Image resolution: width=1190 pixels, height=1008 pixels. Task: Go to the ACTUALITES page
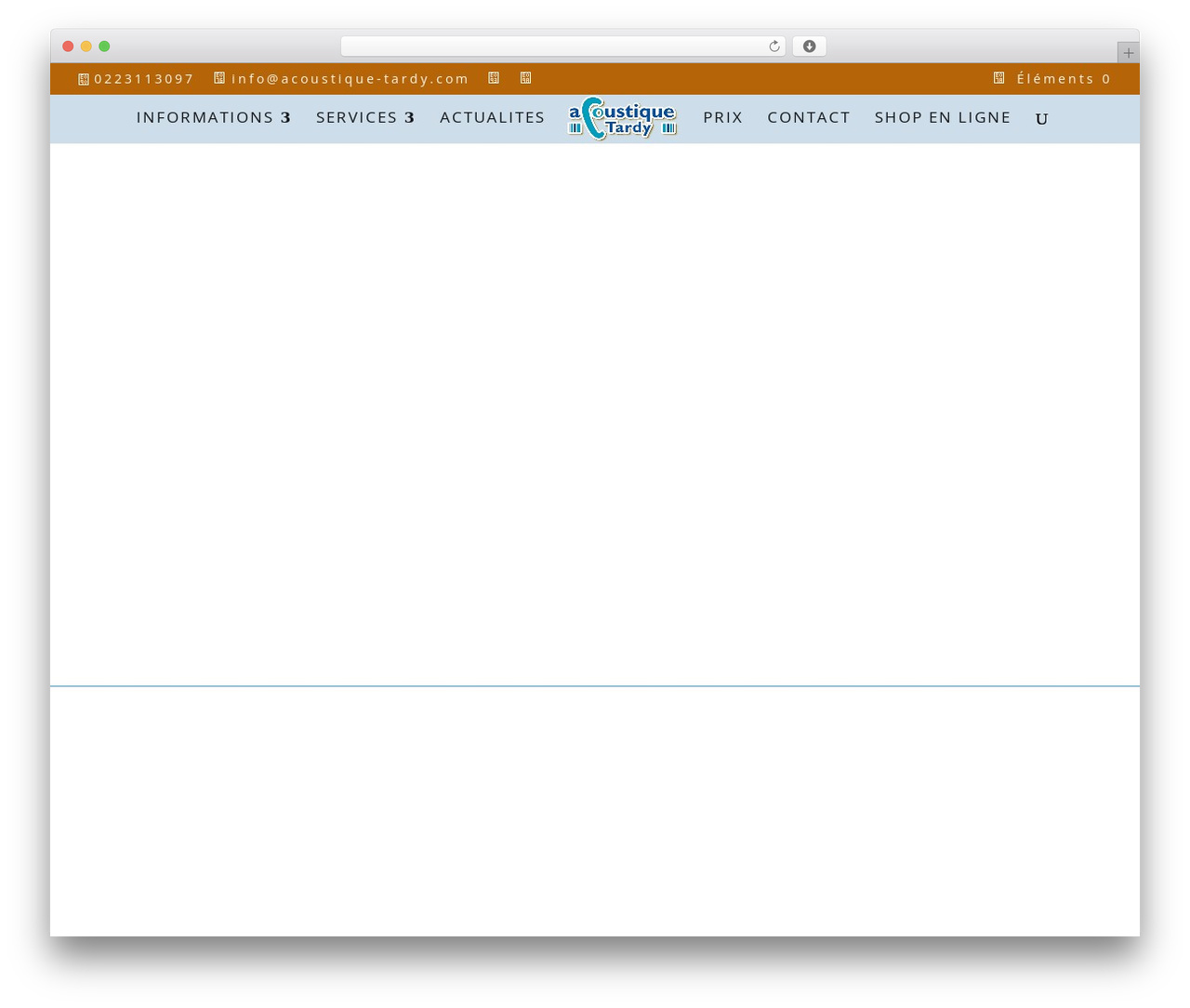point(492,117)
